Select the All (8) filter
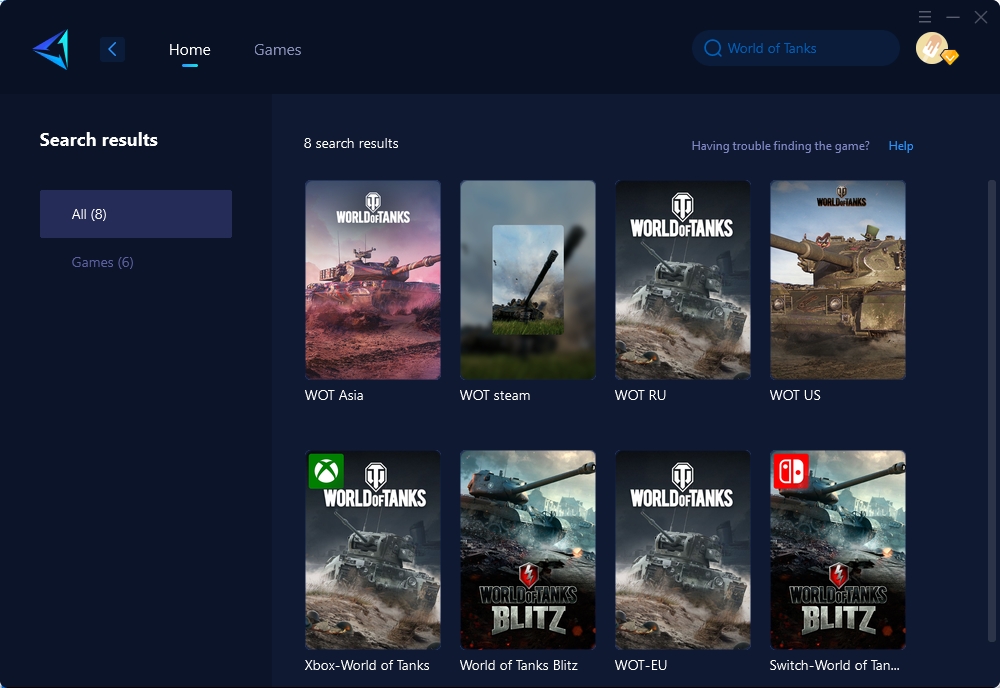 point(136,214)
